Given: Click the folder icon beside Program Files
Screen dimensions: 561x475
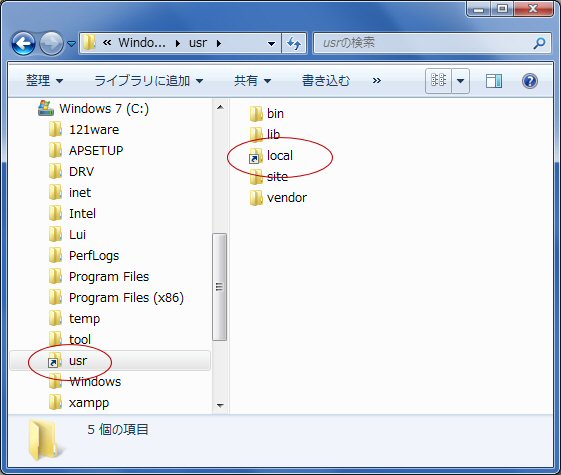Looking at the screenshot, I should pos(55,276).
